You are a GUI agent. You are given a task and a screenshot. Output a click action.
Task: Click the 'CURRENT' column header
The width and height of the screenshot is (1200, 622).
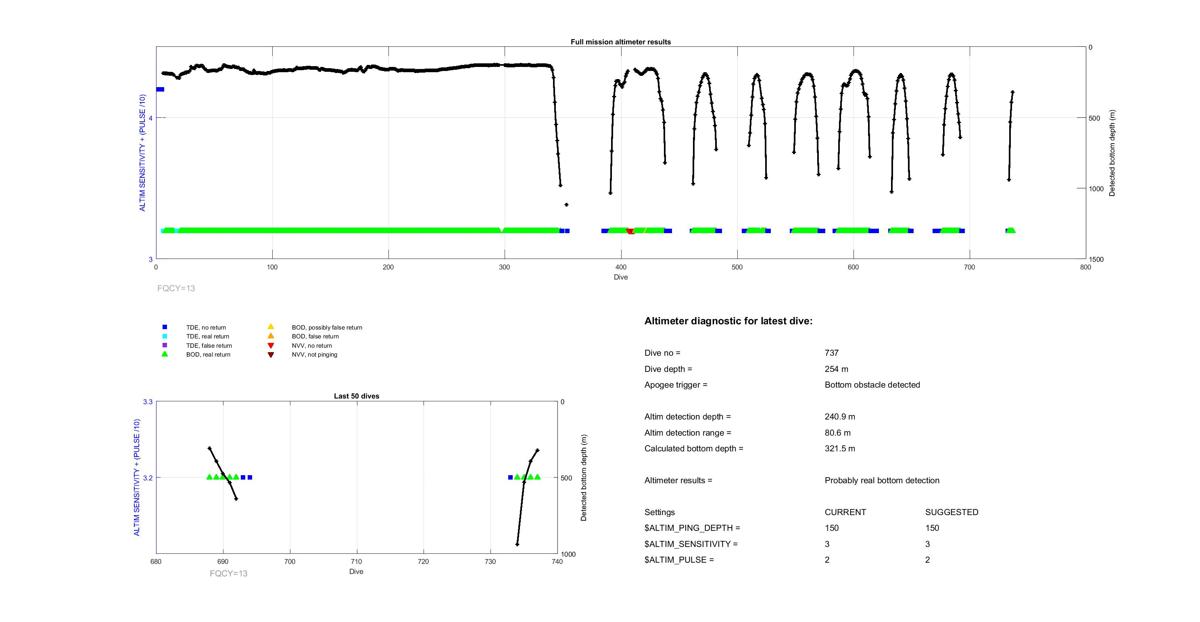[846, 512]
